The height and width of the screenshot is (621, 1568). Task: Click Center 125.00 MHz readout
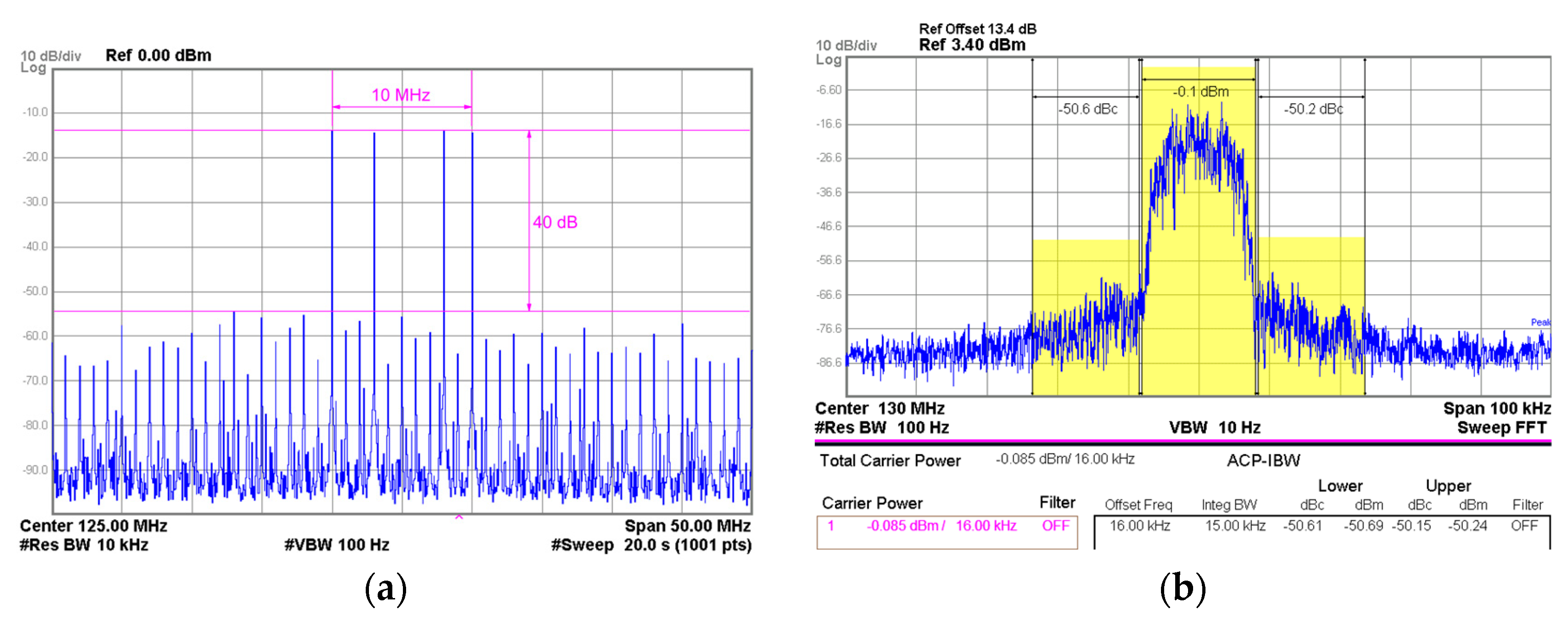click(x=93, y=526)
